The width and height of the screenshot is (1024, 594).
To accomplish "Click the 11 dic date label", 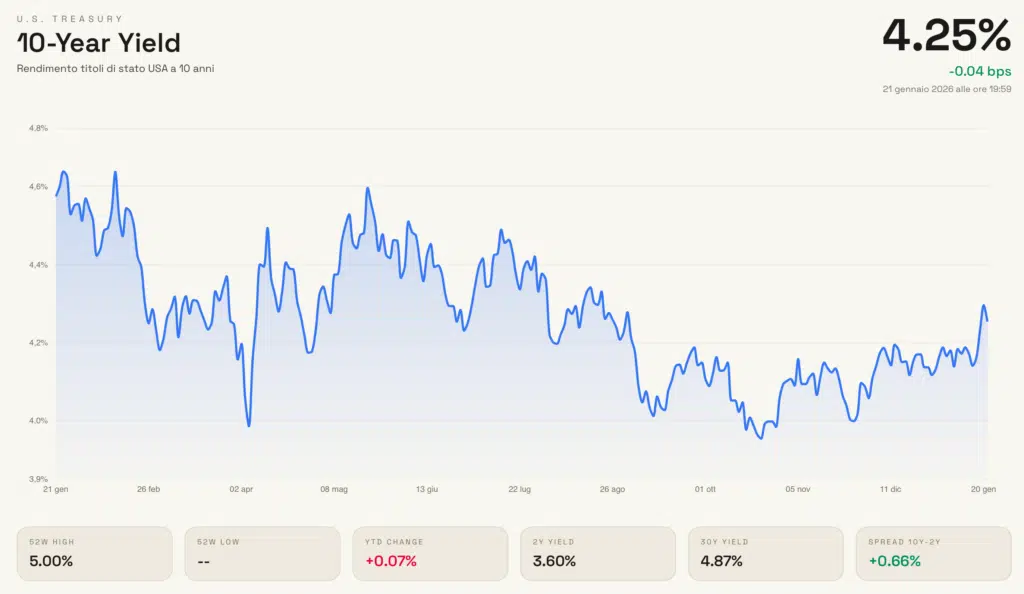I will click(891, 489).
